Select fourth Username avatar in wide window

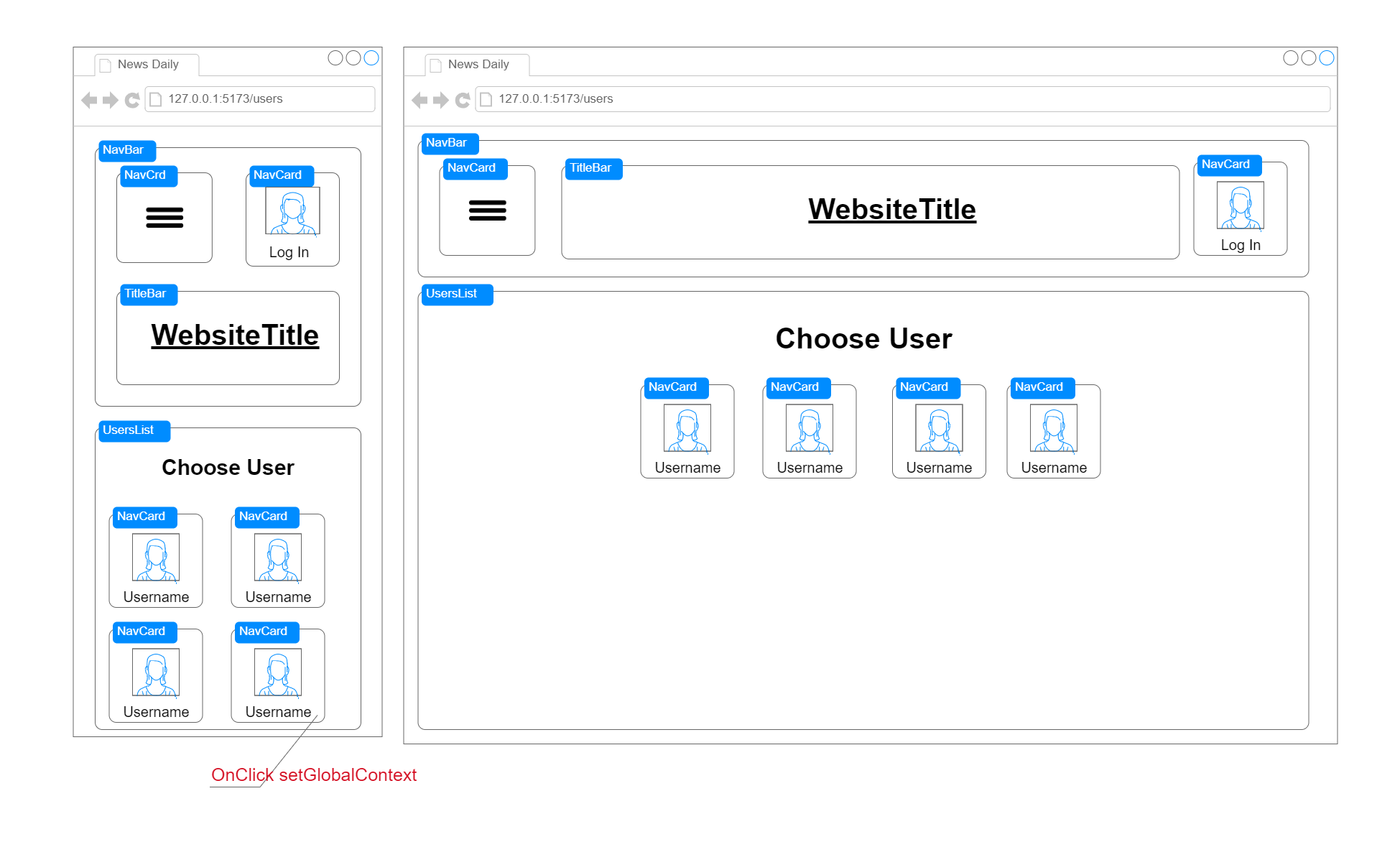1054,428
